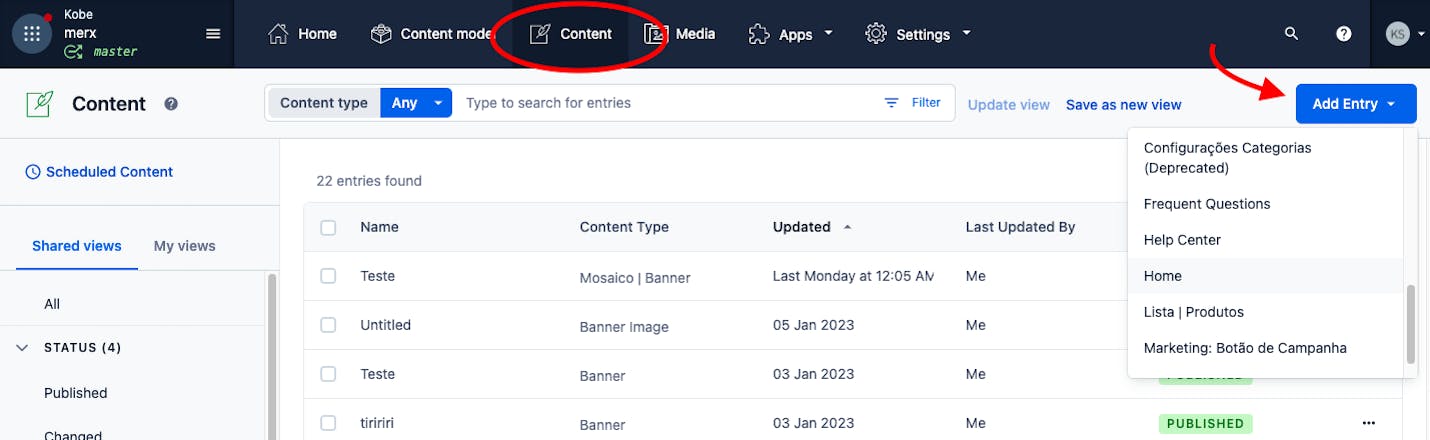
Task: Switch to the My views tab
Action: pyautogui.click(x=184, y=246)
